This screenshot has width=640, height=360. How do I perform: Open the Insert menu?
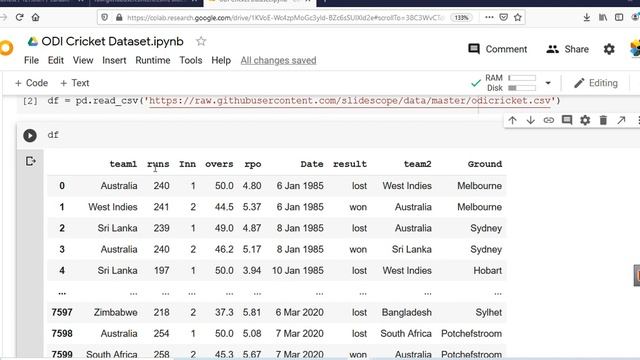pyautogui.click(x=114, y=60)
